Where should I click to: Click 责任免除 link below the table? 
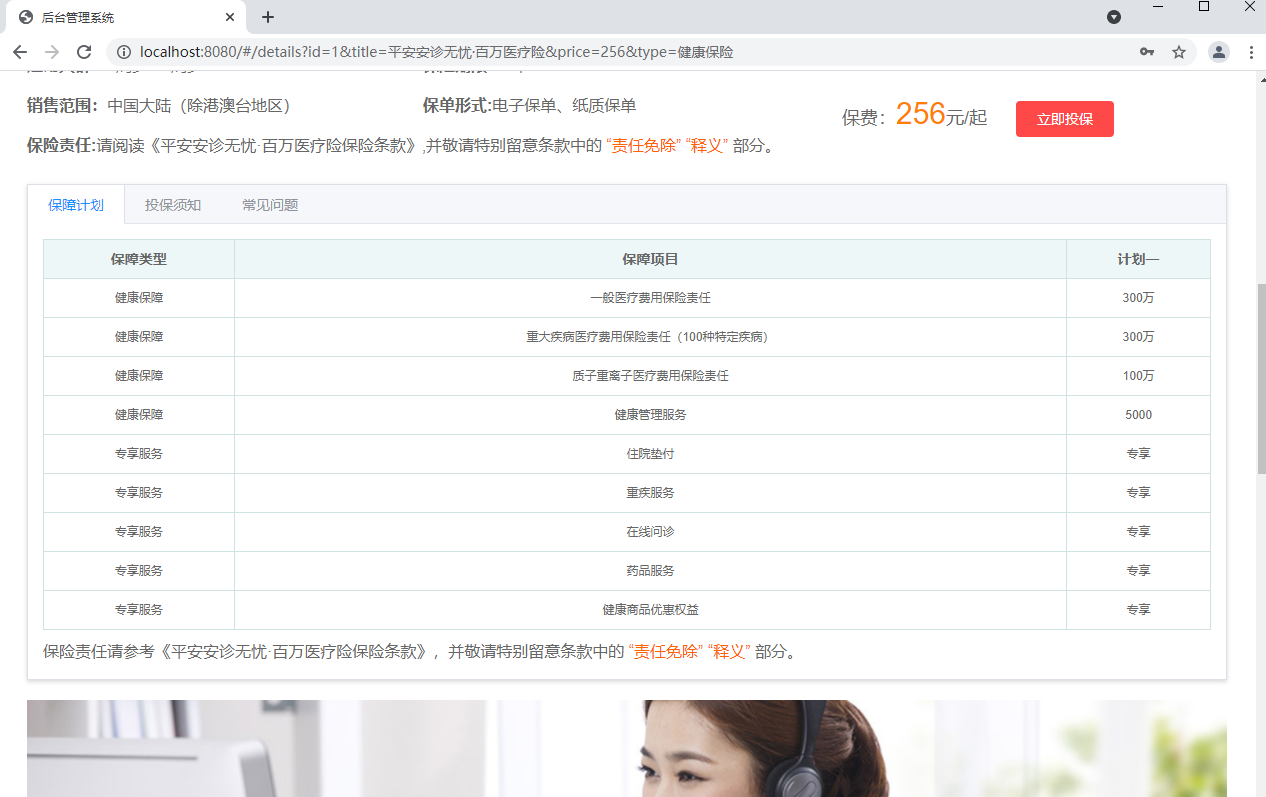pos(664,651)
